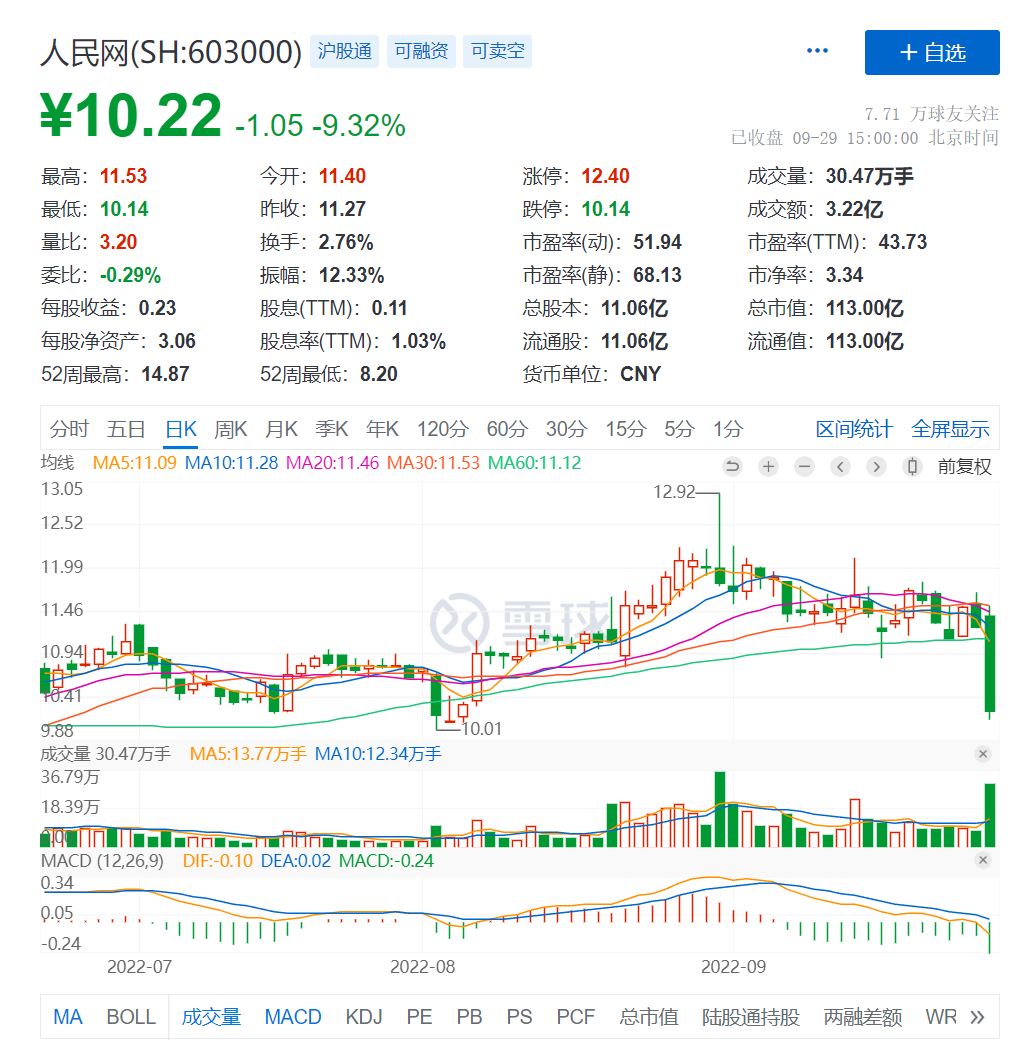Click the chart zoom-out minus icon
The width and height of the screenshot is (1030, 1064).
pos(804,466)
